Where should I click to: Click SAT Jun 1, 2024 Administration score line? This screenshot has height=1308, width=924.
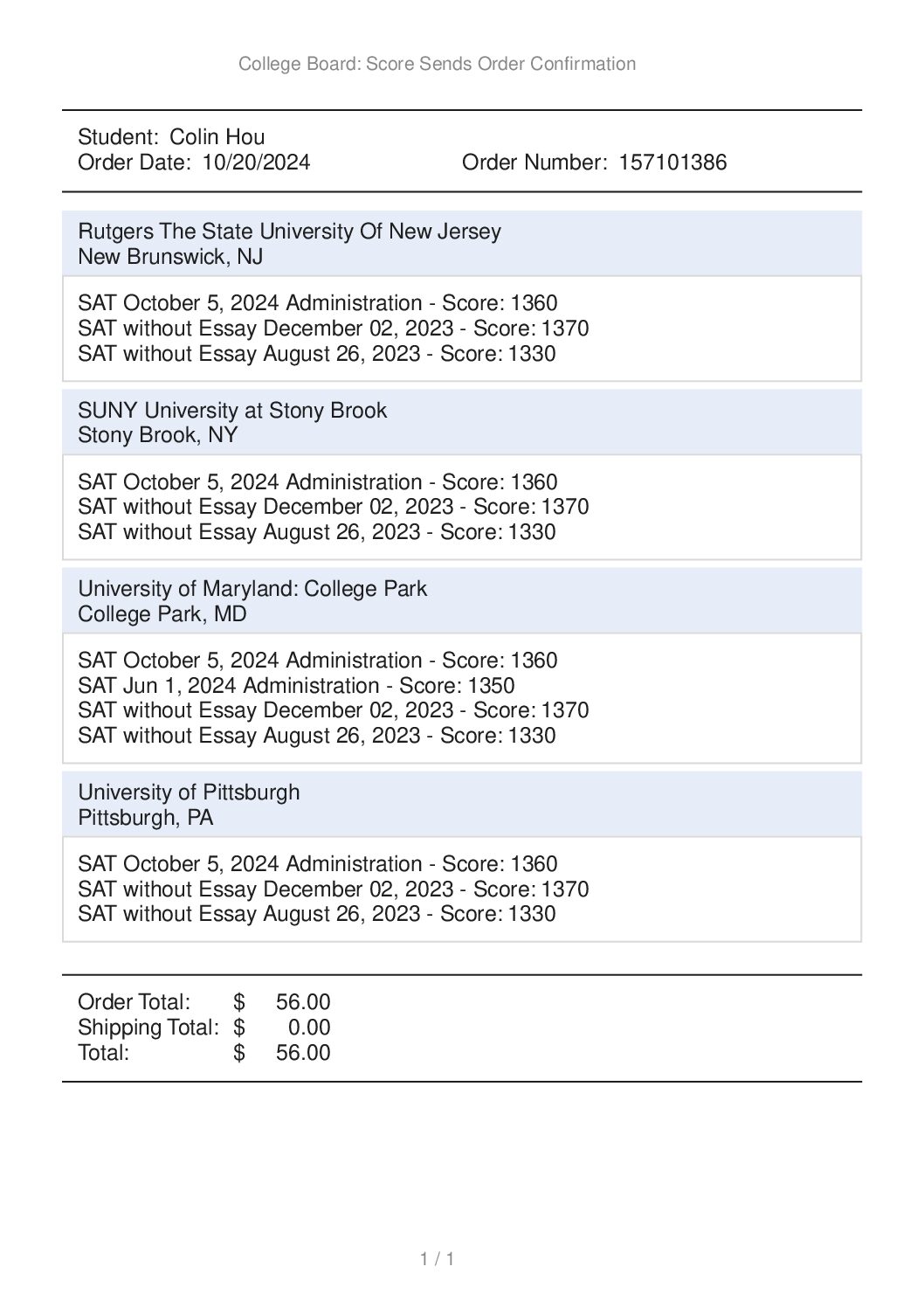[x=296, y=685]
